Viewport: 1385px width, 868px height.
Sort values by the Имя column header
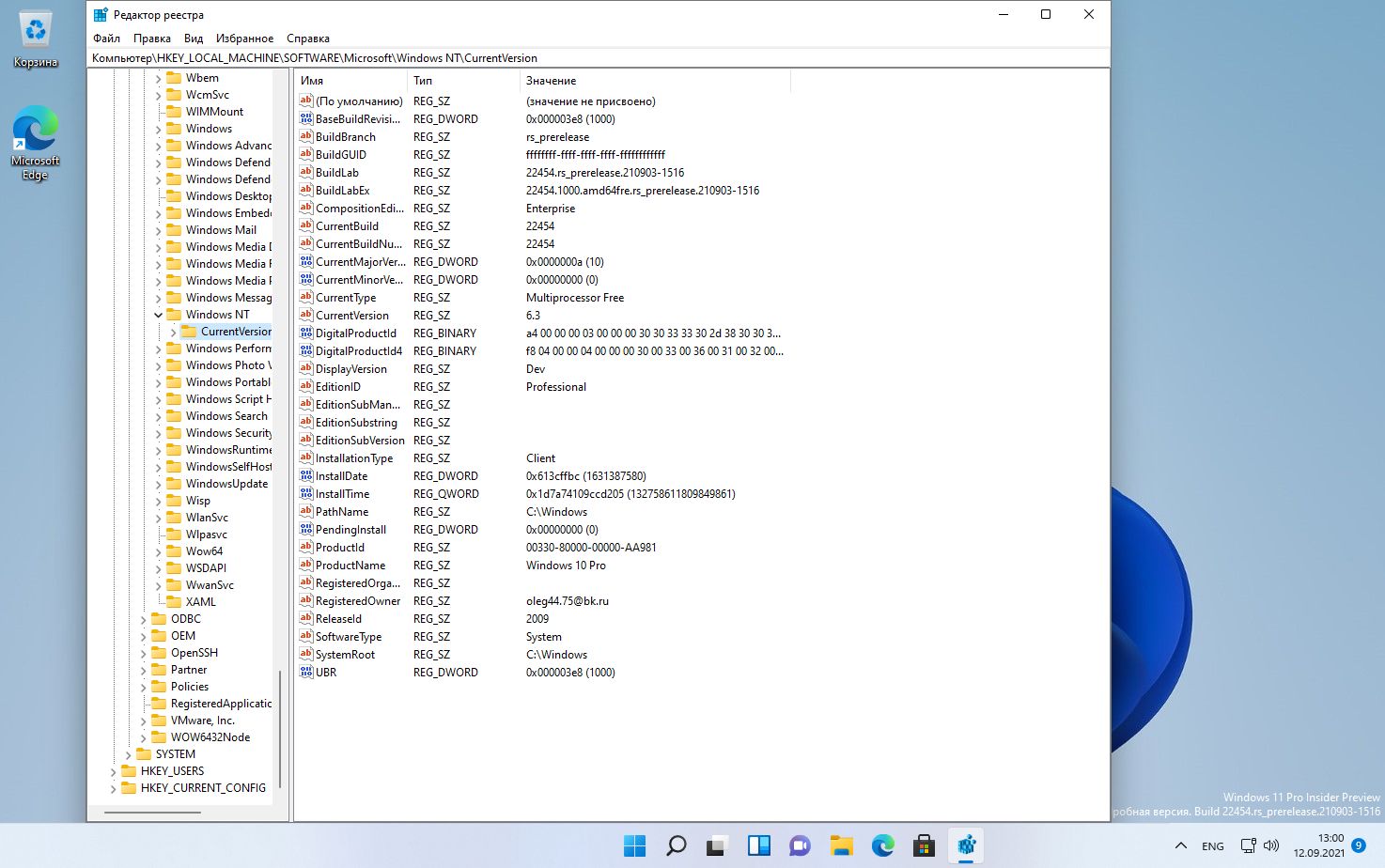[x=351, y=81]
